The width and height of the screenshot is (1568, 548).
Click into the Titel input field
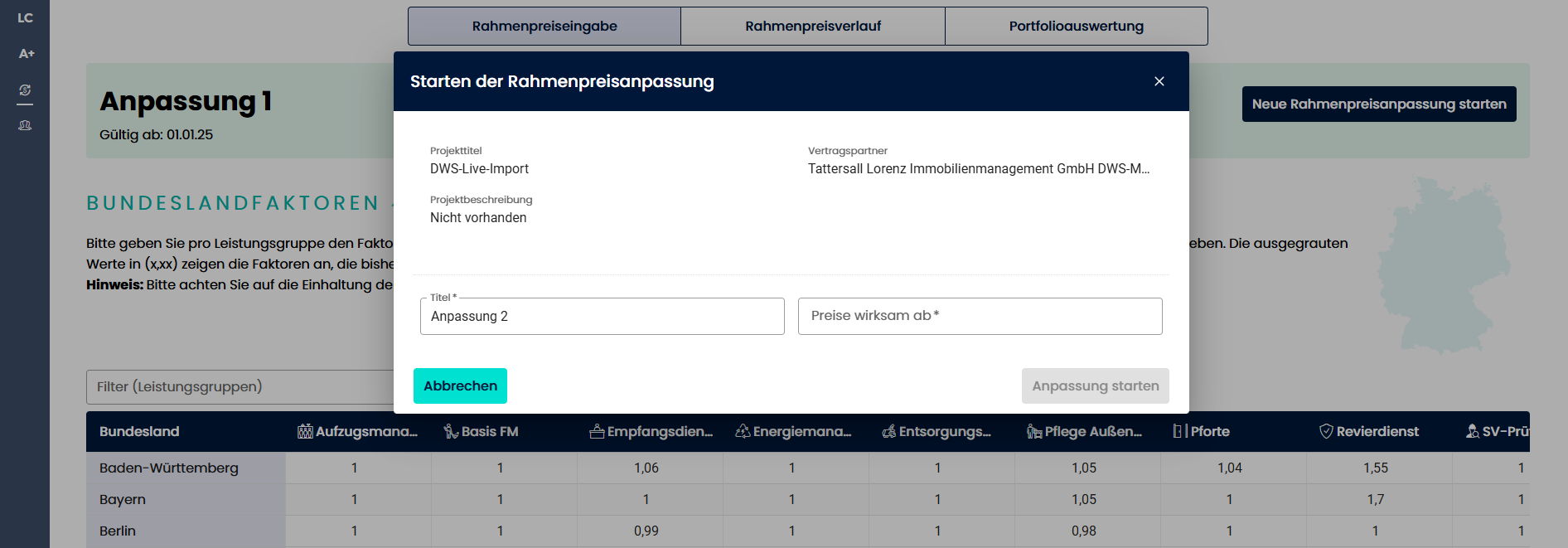pyautogui.click(x=602, y=317)
